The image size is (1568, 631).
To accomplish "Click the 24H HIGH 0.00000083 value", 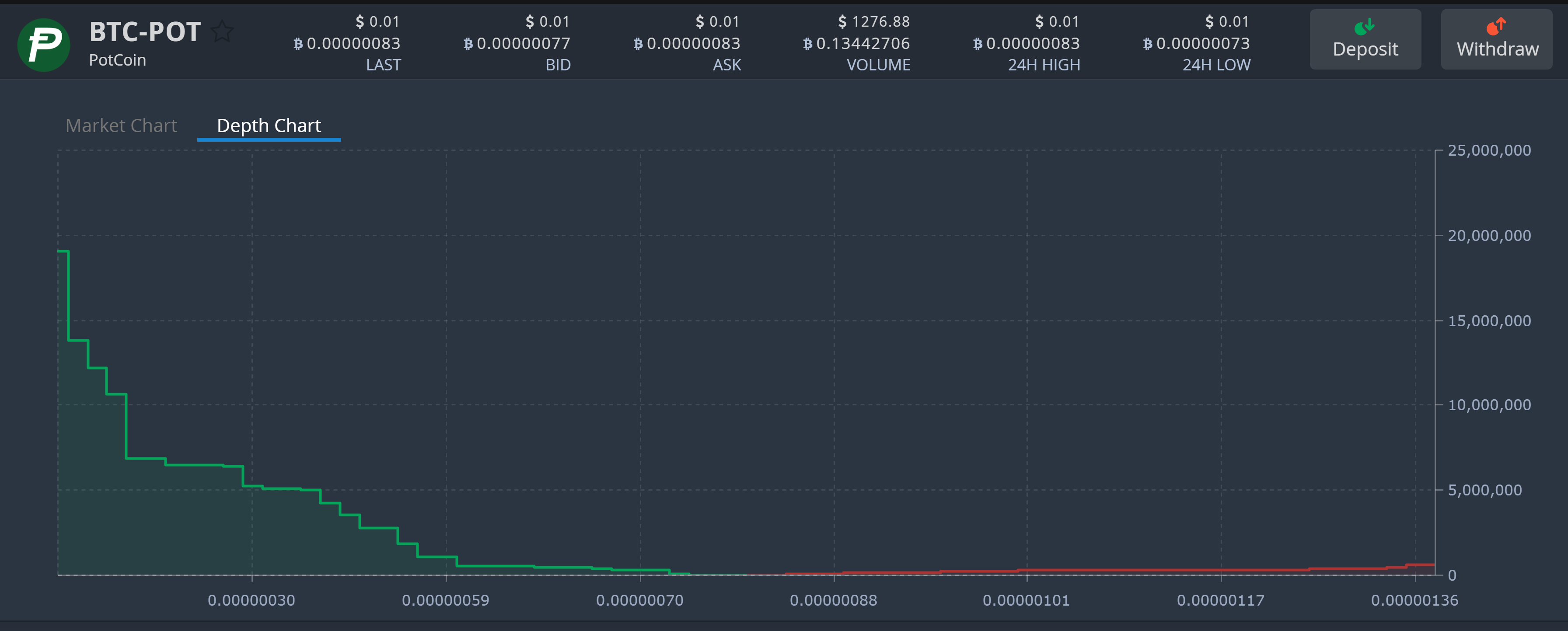I will click(x=1026, y=43).
